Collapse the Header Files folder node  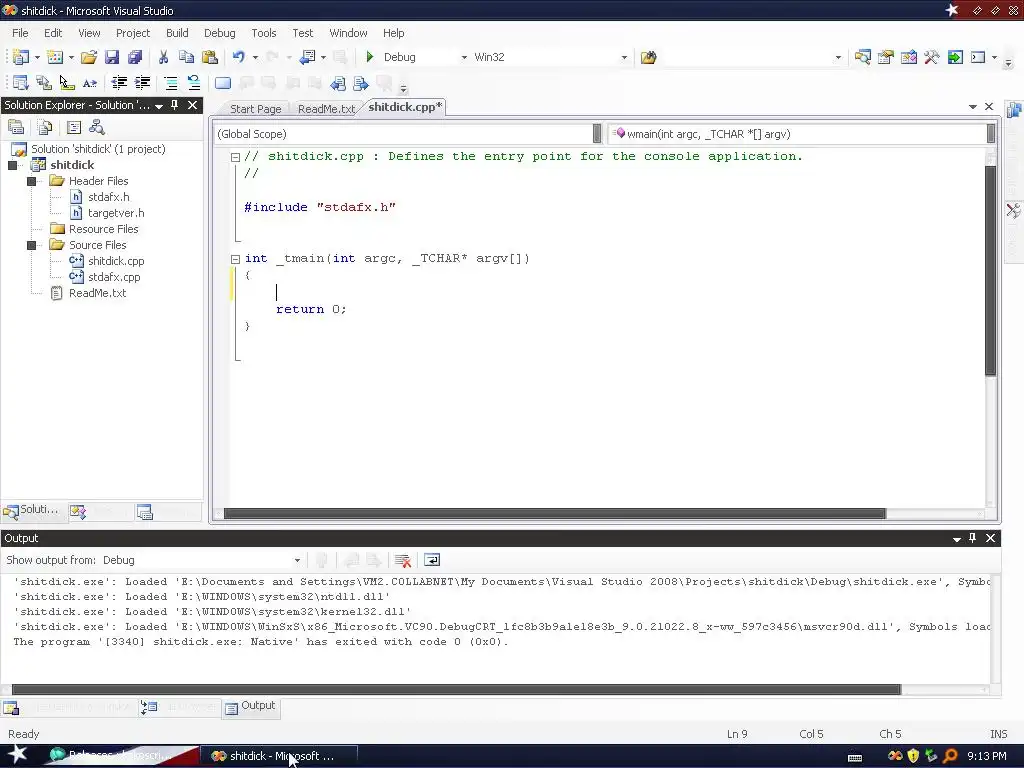31,181
